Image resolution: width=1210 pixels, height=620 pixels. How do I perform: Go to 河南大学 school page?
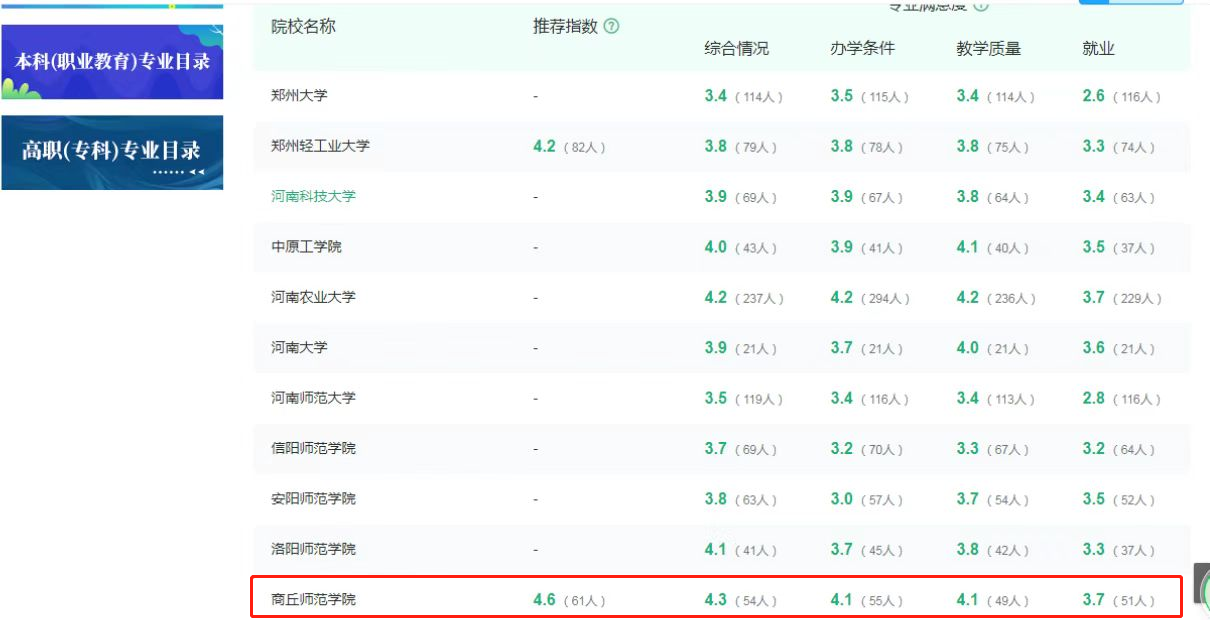pyautogui.click(x=299, y=348)
